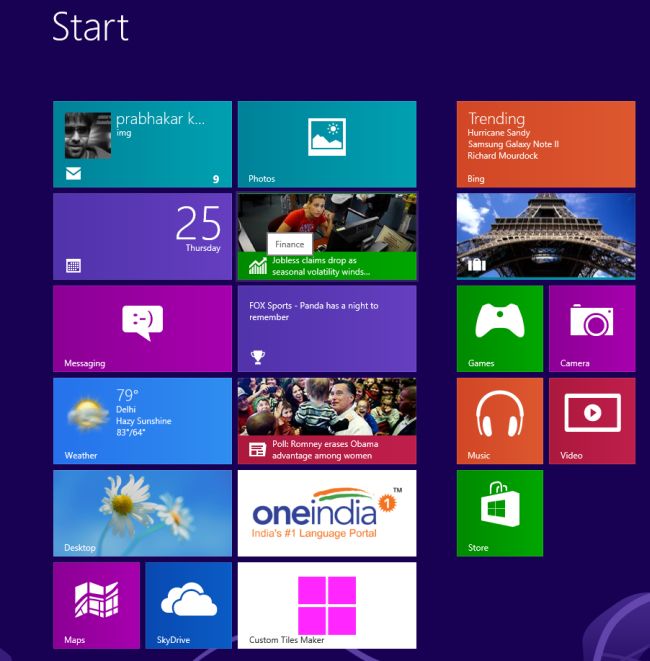Click the Start heading
Image resolution: width=650 pixels, height=661 pixels.
click(x=90, y=27)
